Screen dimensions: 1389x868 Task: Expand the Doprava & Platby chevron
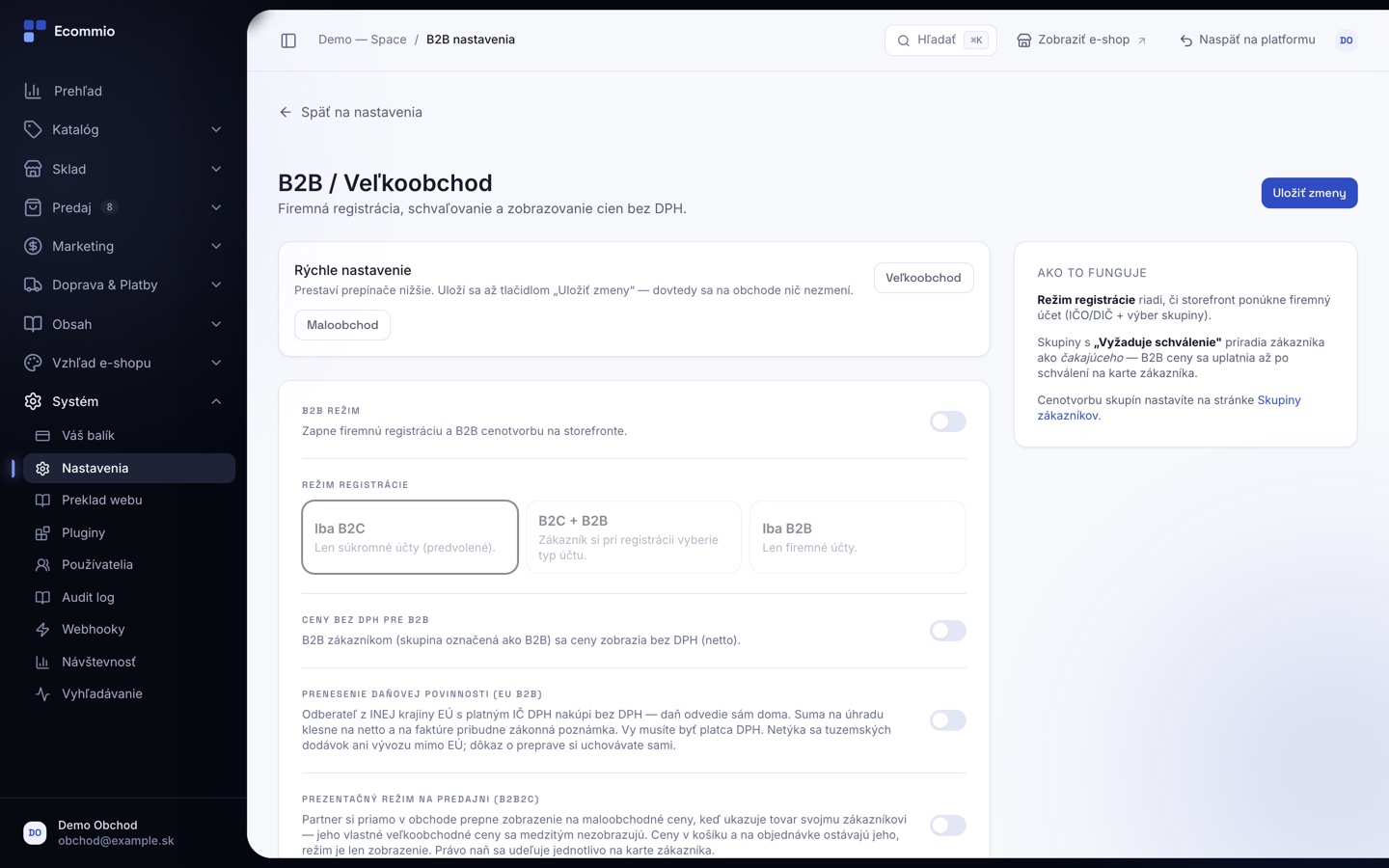coord(216,285)
